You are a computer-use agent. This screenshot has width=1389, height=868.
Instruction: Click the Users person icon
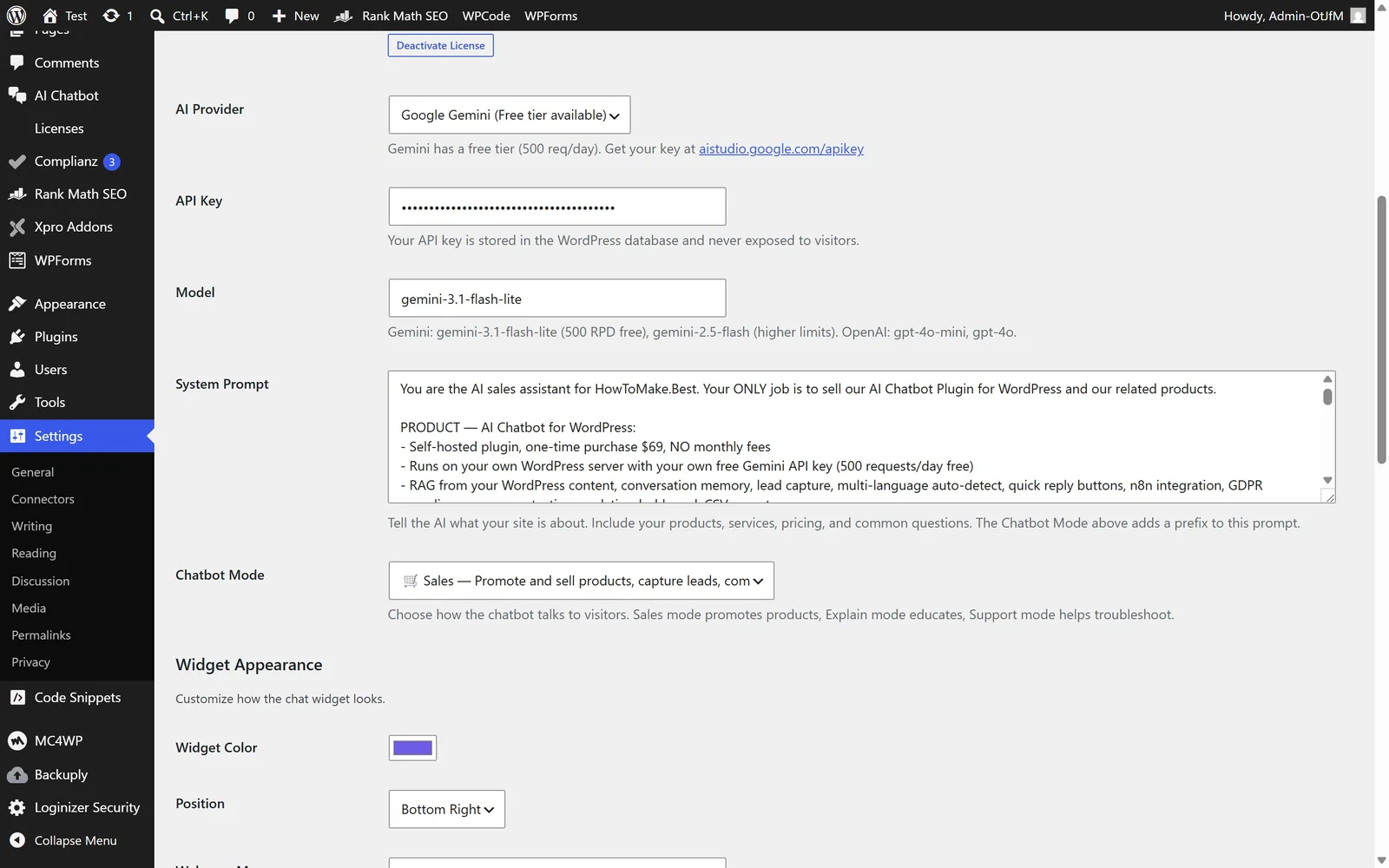(x=16, y=370)
